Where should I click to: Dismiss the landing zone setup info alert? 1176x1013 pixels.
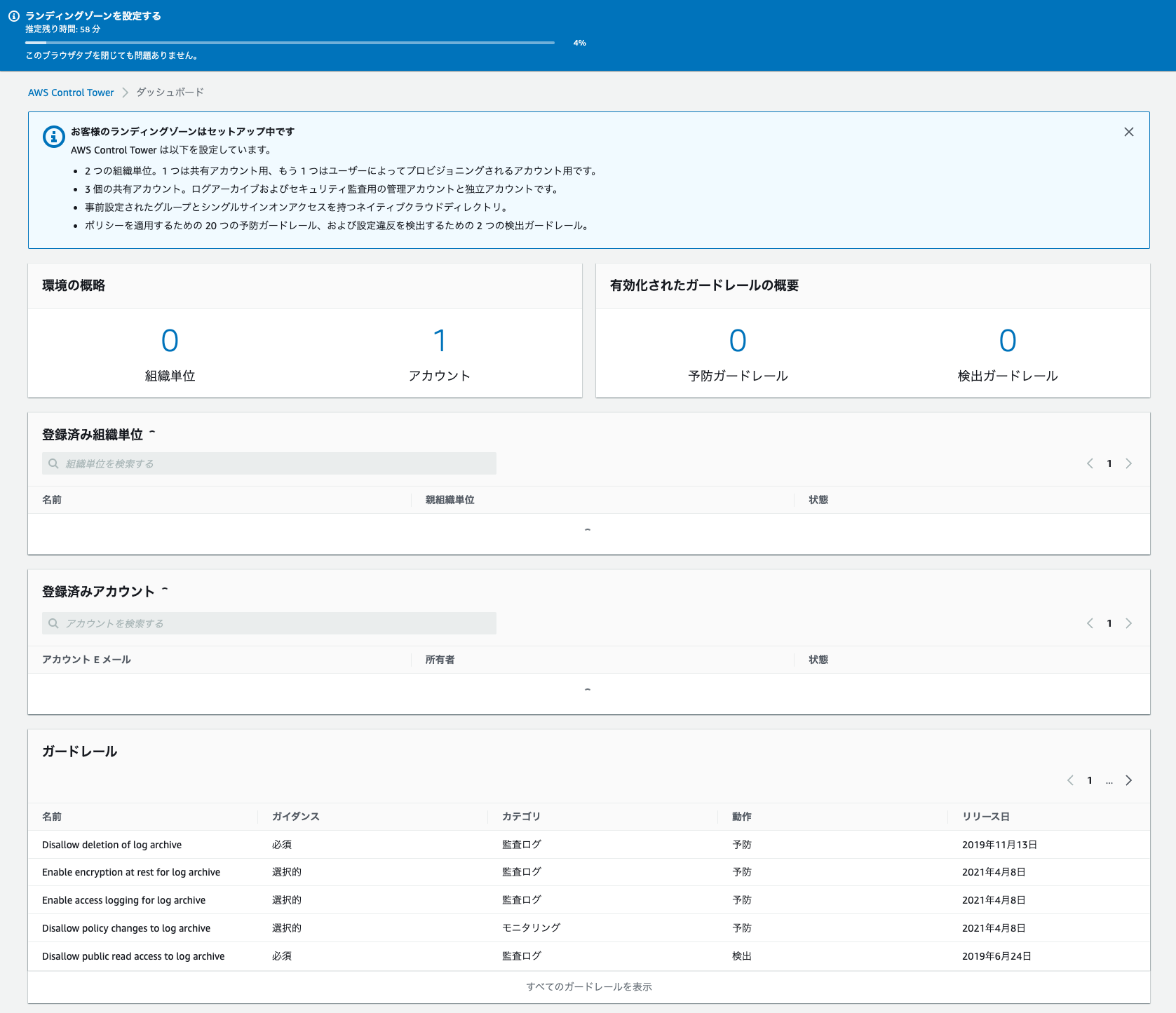(1128, 132)
